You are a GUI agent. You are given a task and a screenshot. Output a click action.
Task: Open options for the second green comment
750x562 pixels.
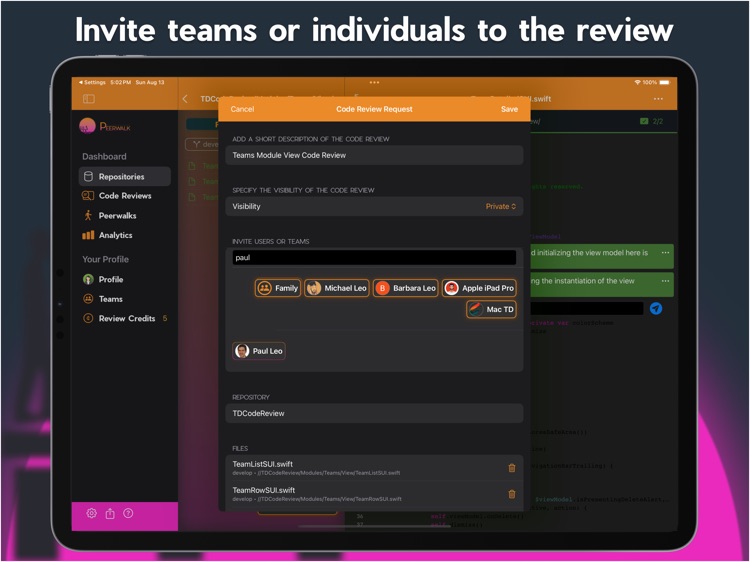pos(665,281)
